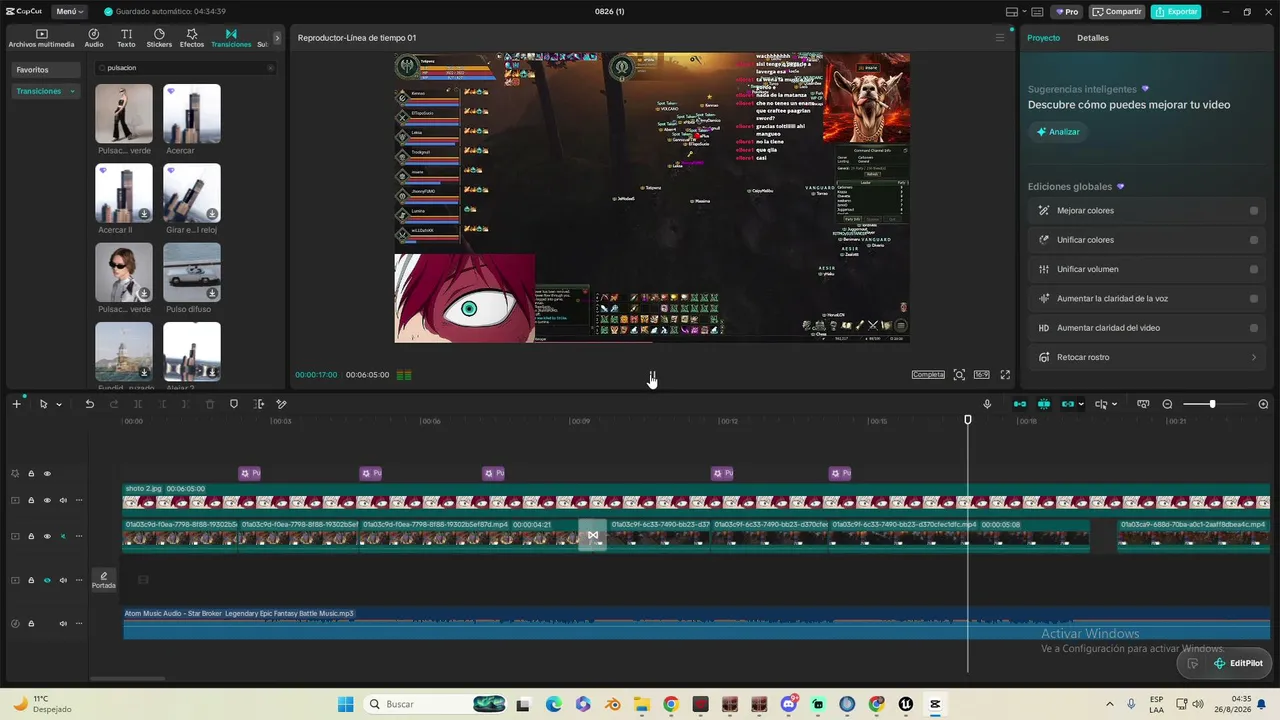
Task: Download the Girar e...l reloj transition
Action: tap(212, 214)
